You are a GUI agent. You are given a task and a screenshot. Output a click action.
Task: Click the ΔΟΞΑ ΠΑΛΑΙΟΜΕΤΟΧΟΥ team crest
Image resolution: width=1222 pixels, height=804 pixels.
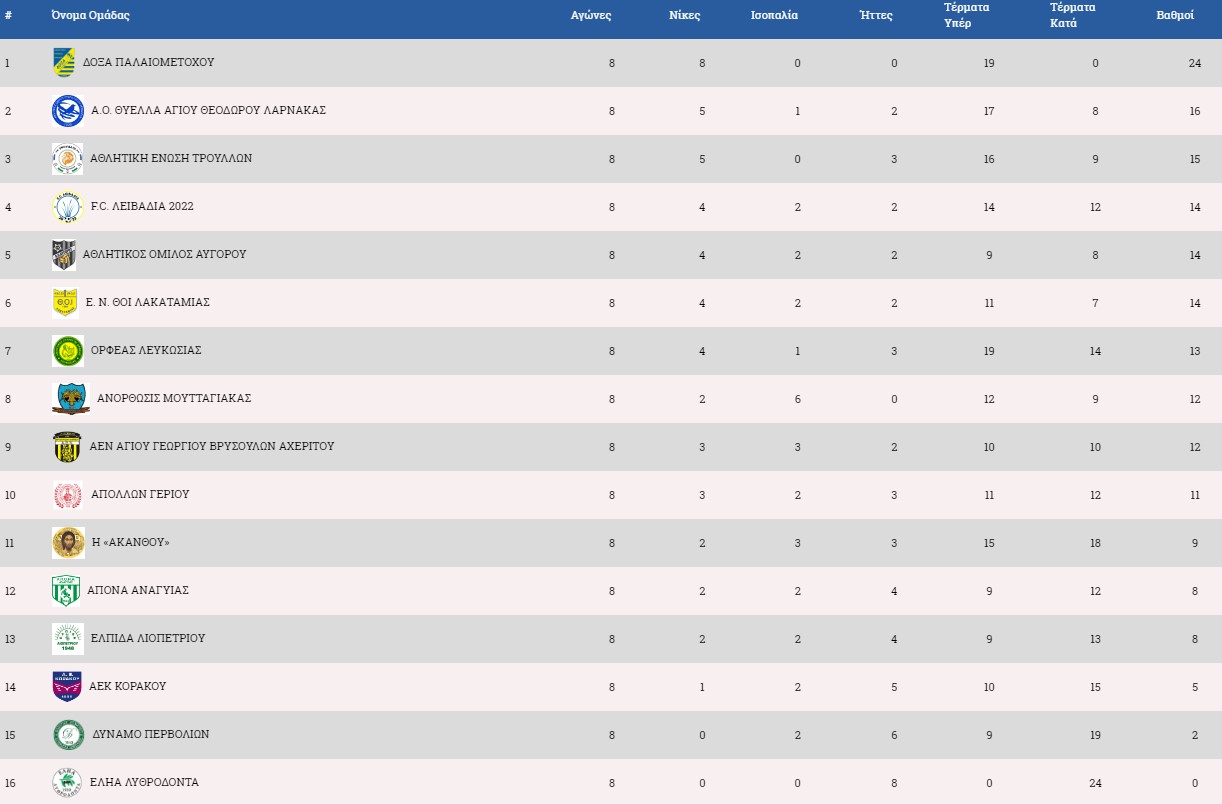click(x=64, y=62)
